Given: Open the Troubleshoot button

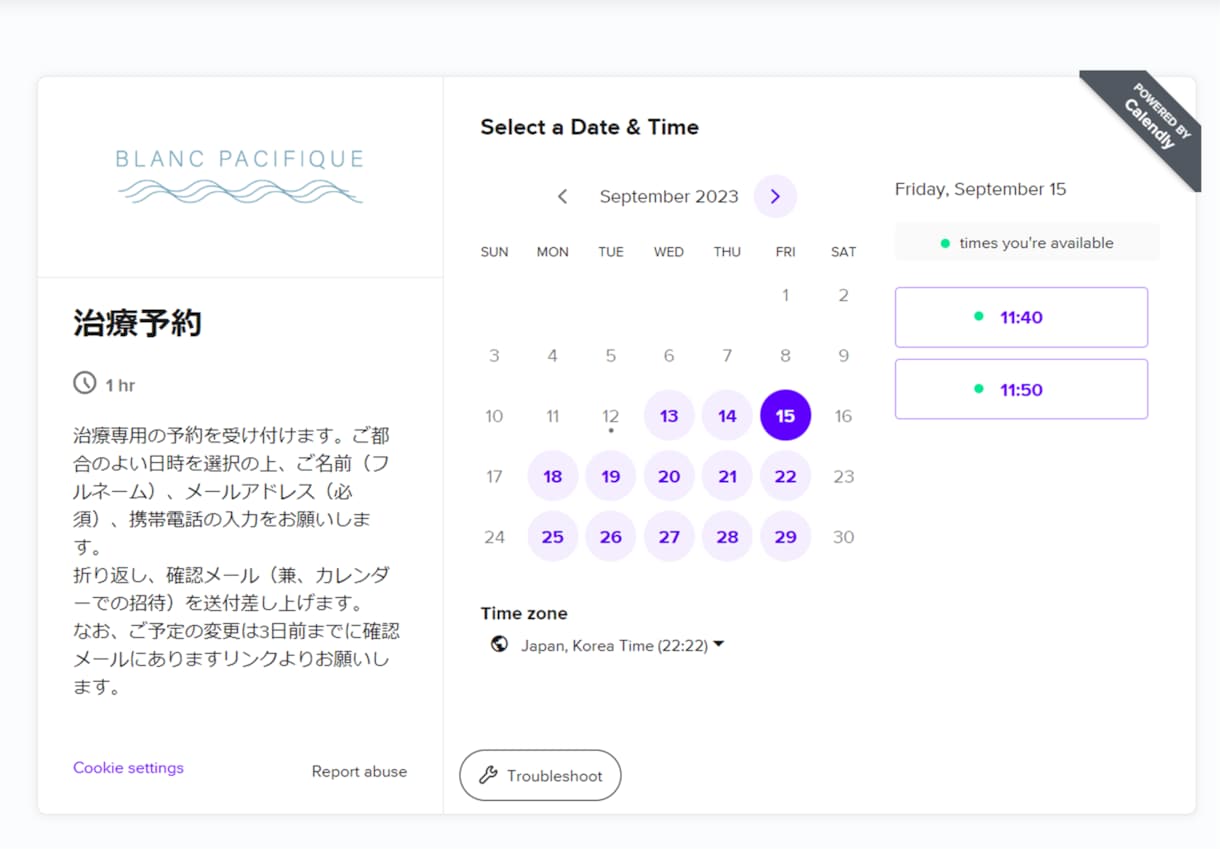Looking at the screenshot, I should [540, 775].
